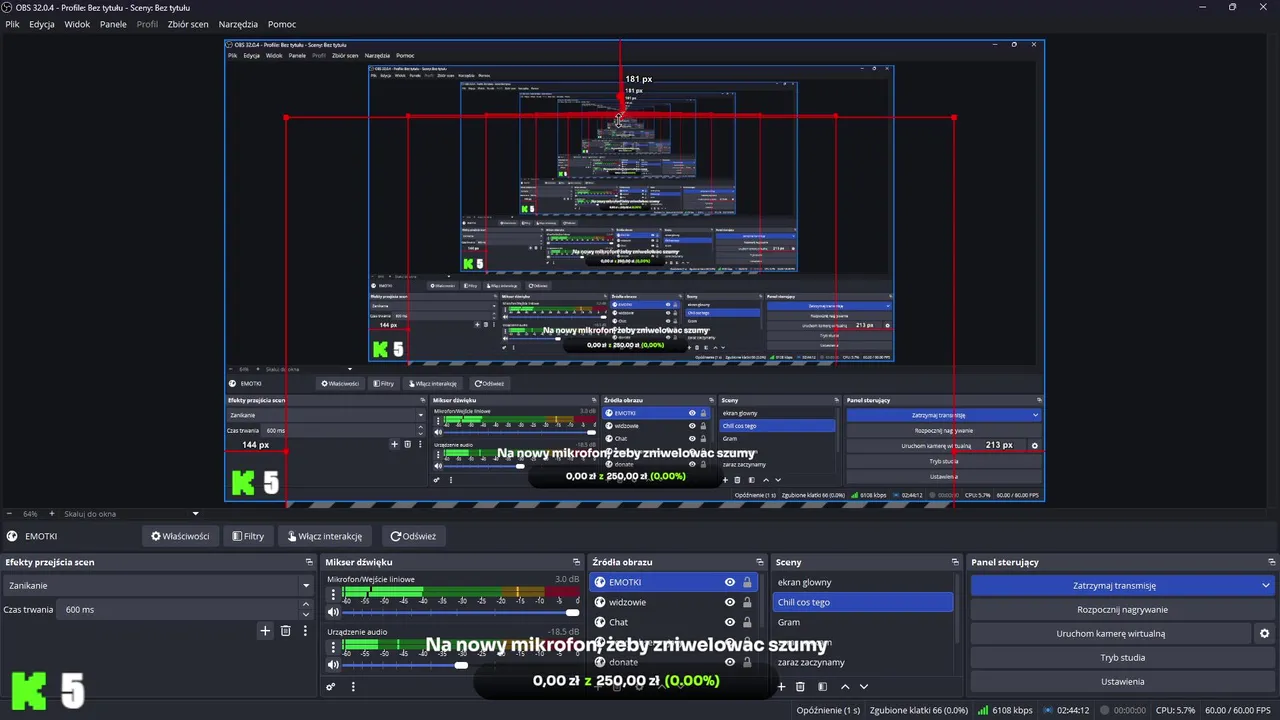Hide the widzowie source

pos(730,602)
